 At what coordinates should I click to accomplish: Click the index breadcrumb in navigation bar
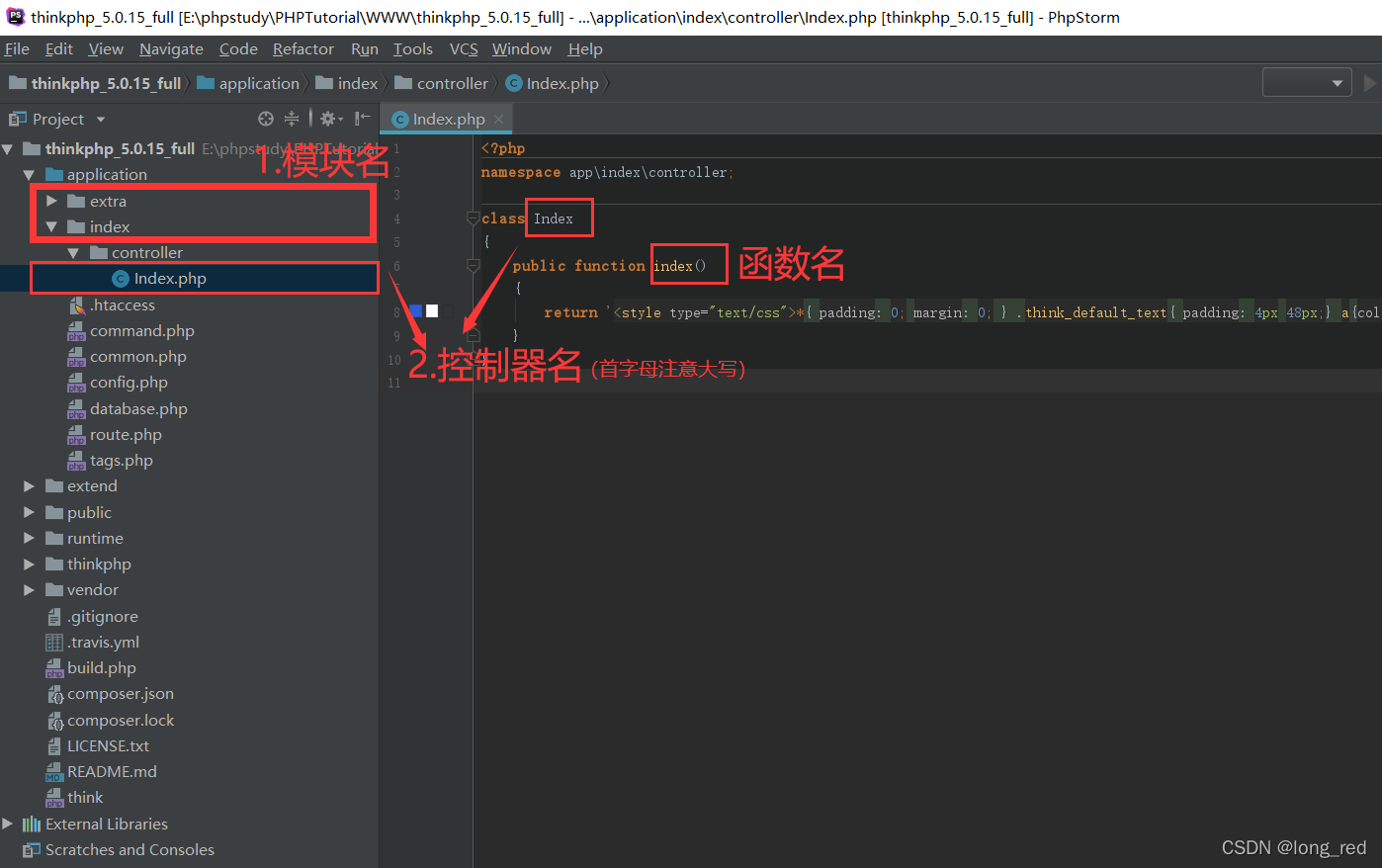(347, 84)
